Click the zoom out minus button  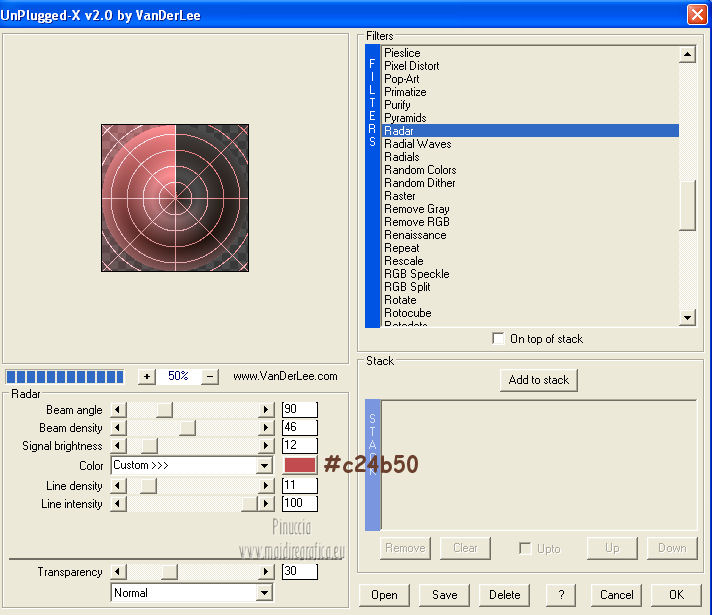pyautogui.click(x=210, y=377)
